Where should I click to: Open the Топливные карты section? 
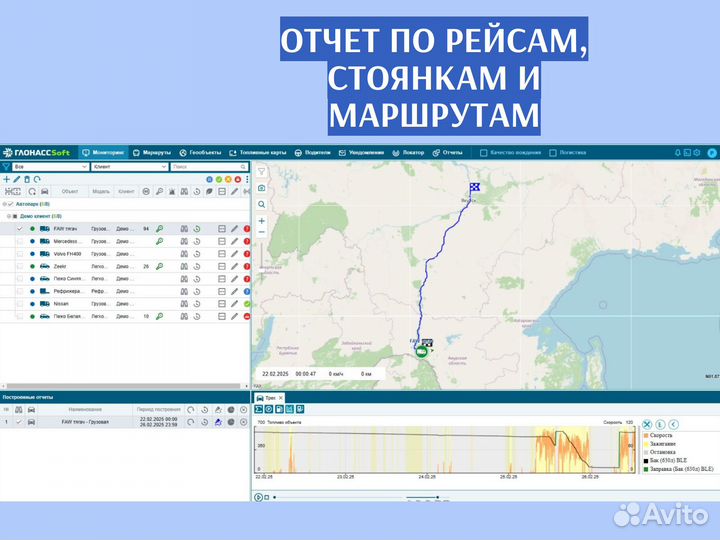[x=258, y=152]
